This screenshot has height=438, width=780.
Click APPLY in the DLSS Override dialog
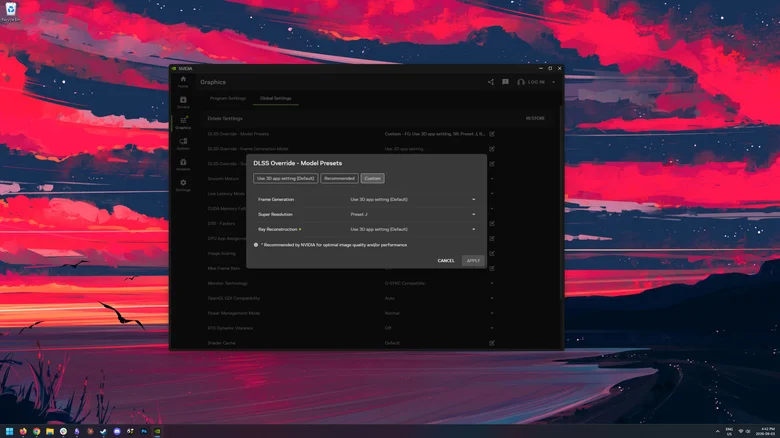[473, 261]
